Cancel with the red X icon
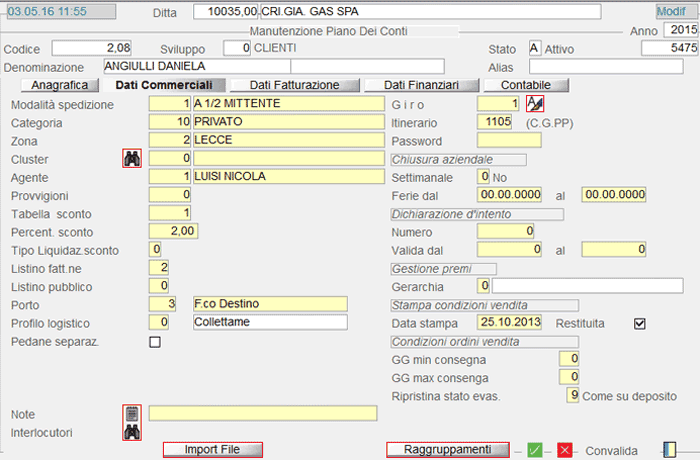 point(565,450)
